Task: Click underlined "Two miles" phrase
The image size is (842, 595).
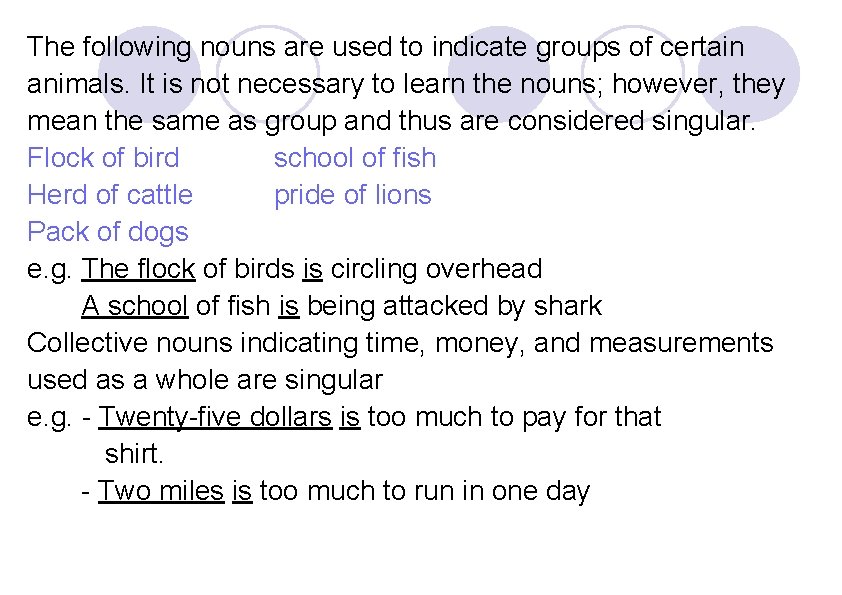Action: coord(161,491)
